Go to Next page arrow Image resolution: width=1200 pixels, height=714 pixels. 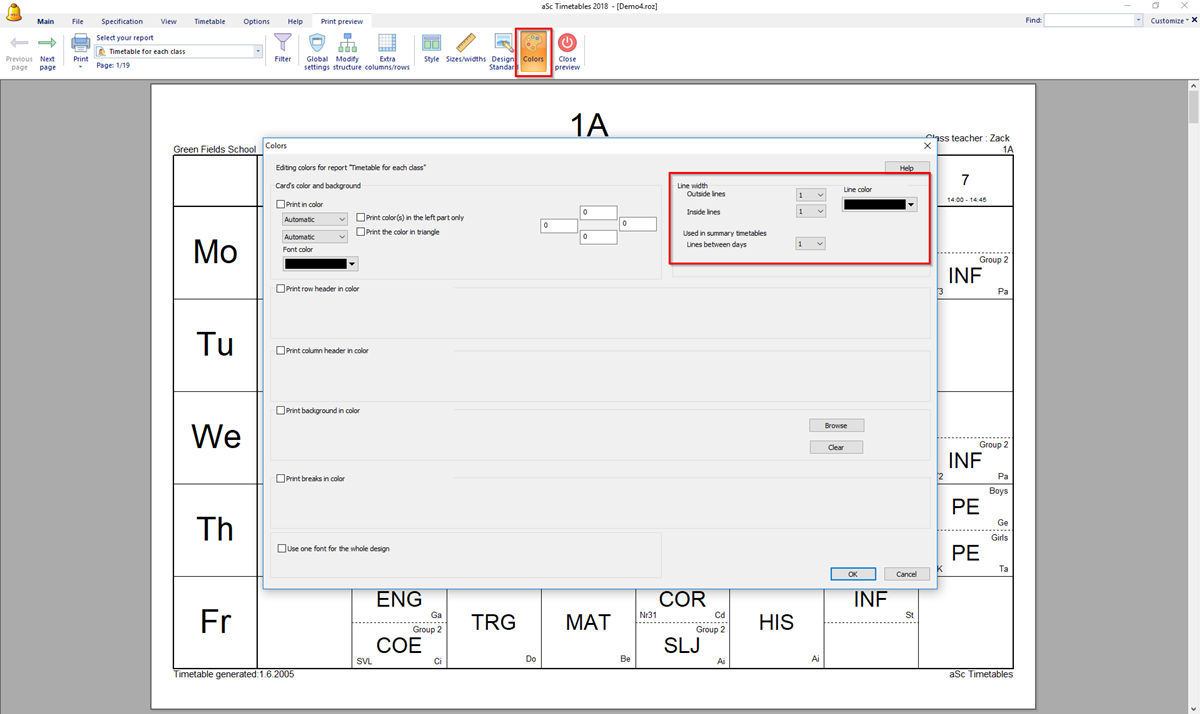coord(47,44)
